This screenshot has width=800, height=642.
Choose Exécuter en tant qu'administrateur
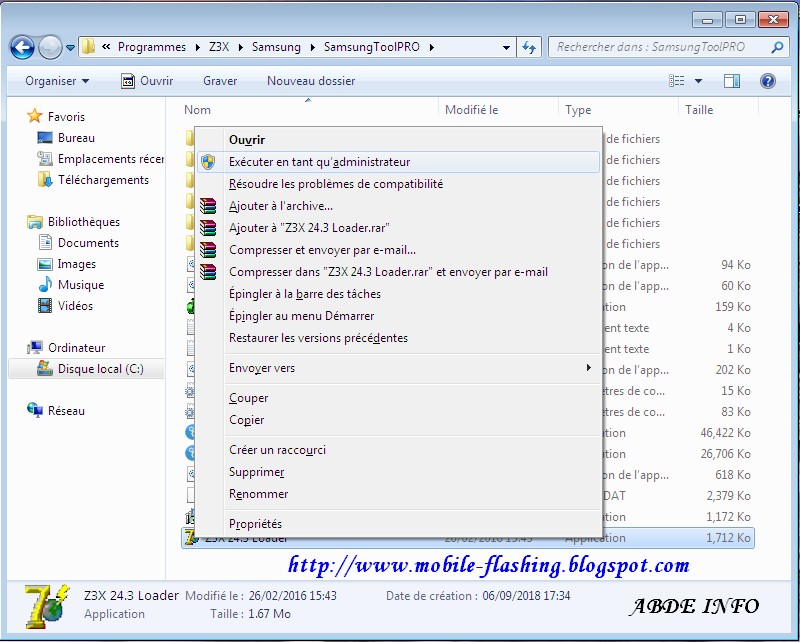pyautogui.click(x=398, y=162)
